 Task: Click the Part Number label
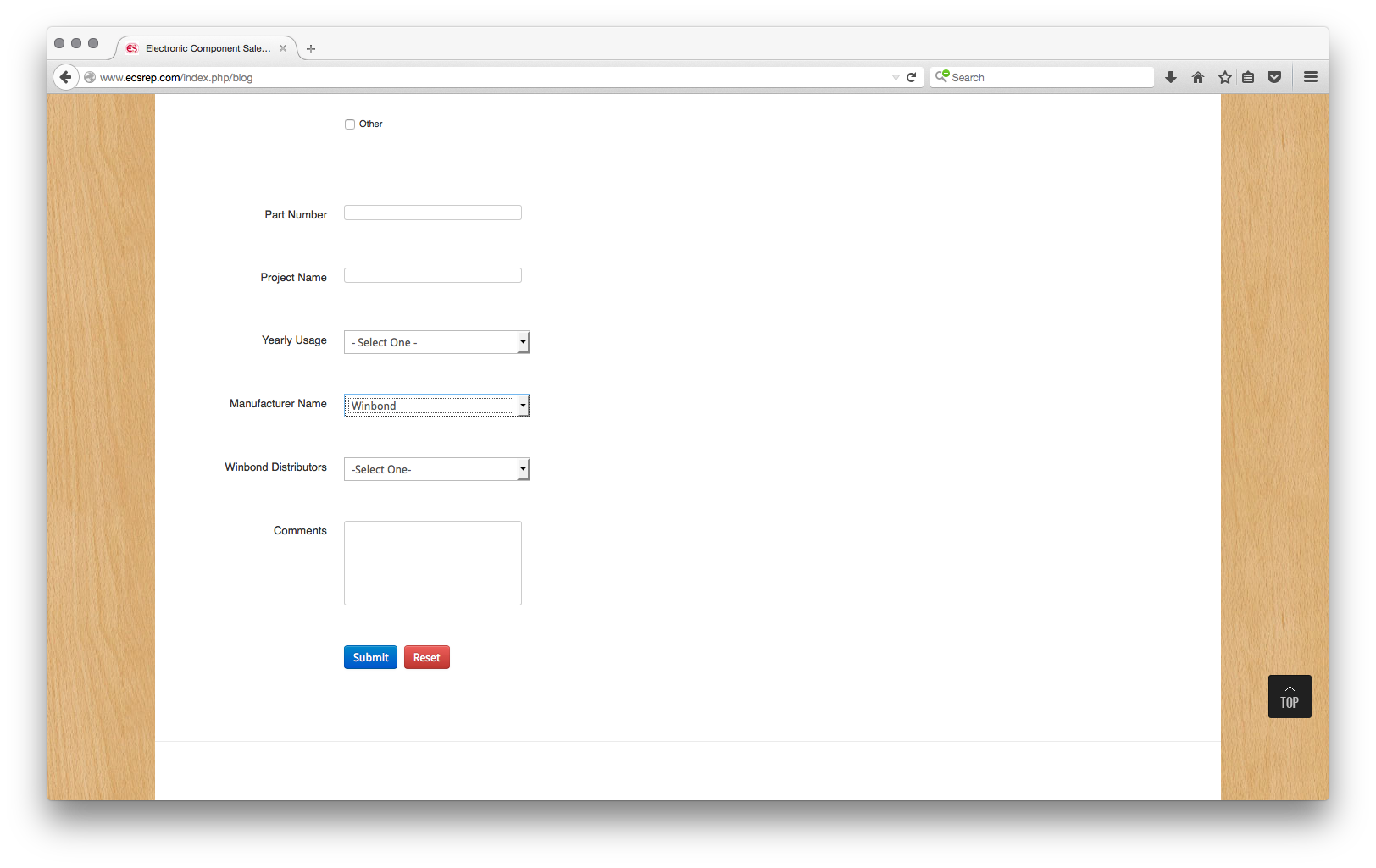coord(296,215)
